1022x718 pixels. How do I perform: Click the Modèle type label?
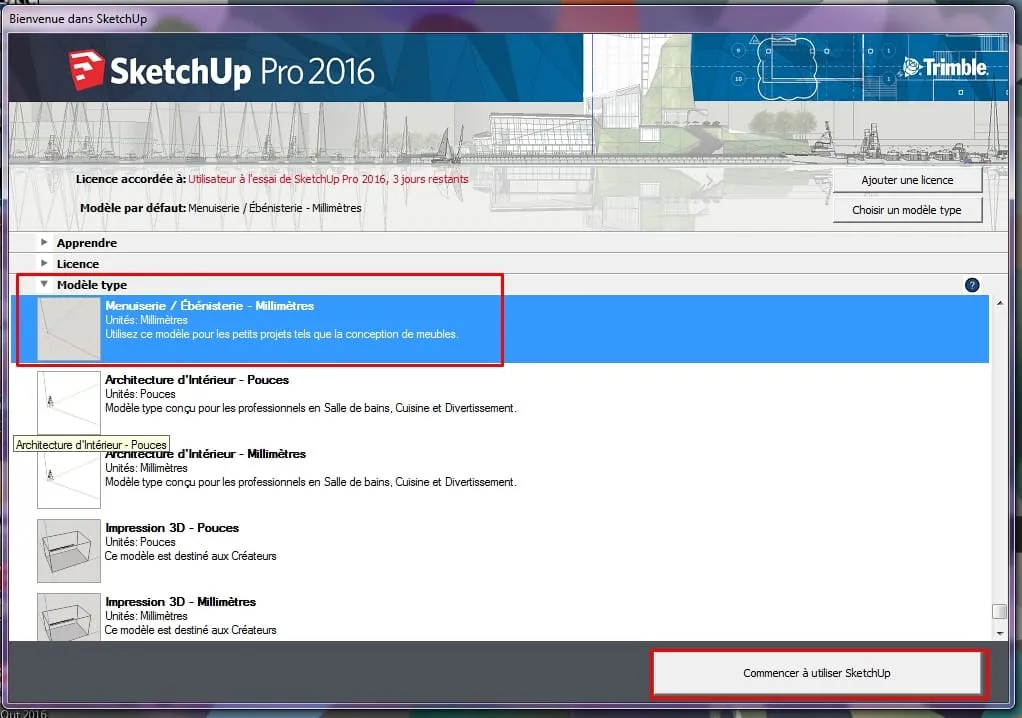pyautogui.click(x=92, y=285)
